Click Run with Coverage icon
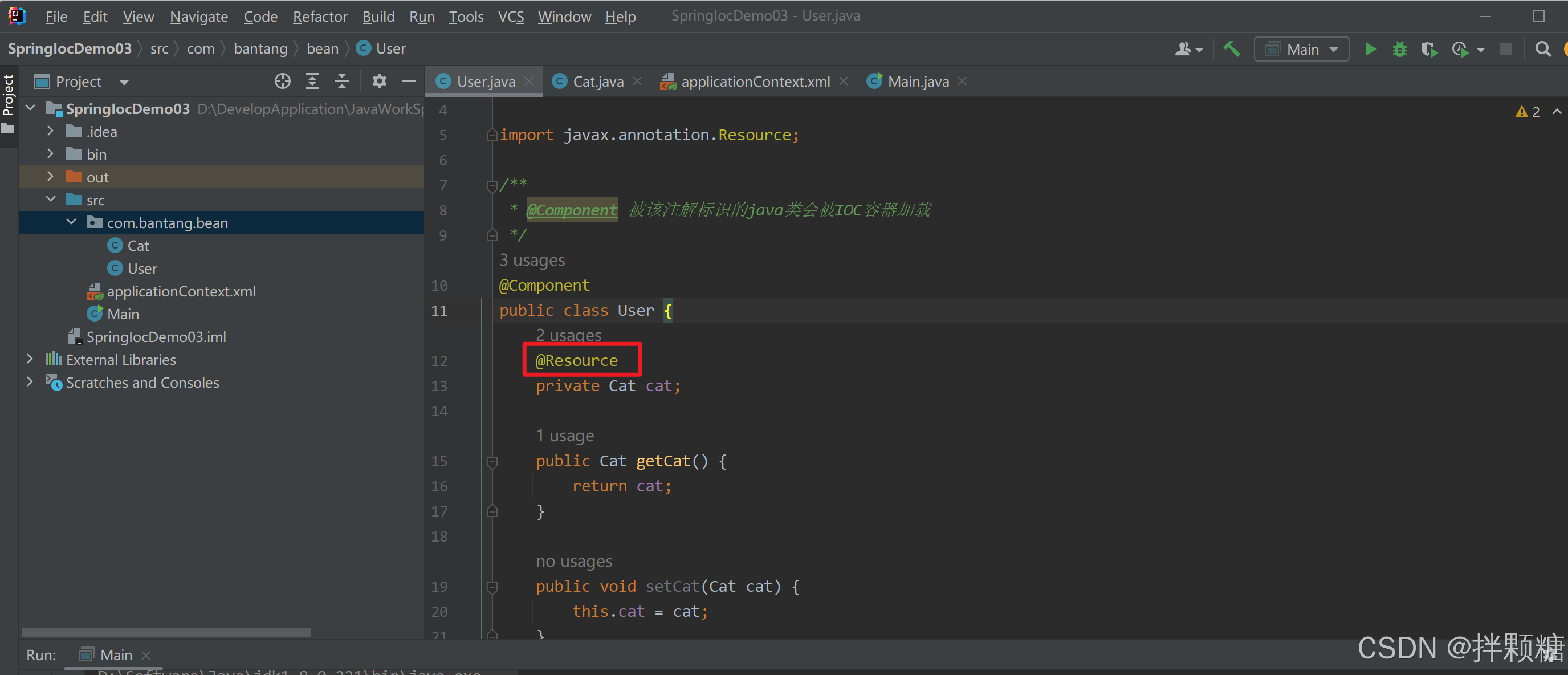Image resolution: width=1568 pixels, height=675 pixels. click(1429, 49)
